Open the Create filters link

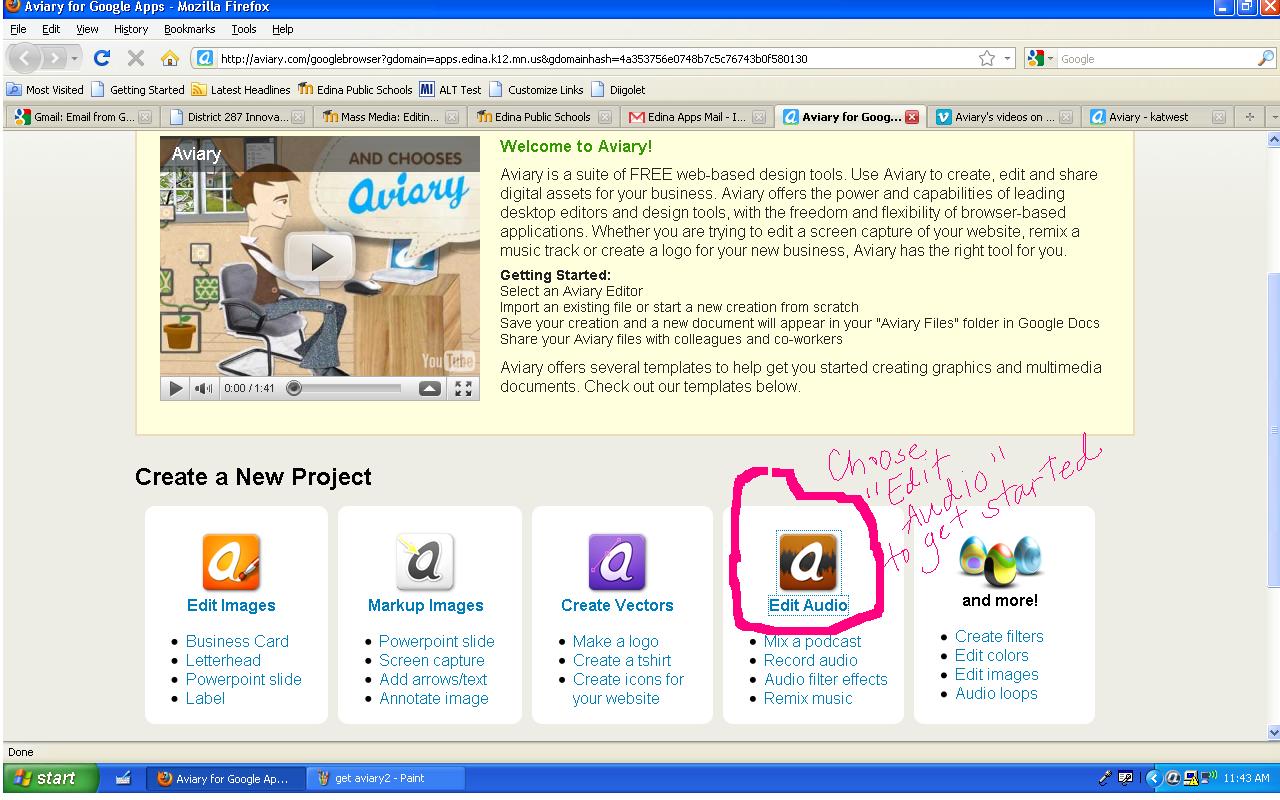999,636
